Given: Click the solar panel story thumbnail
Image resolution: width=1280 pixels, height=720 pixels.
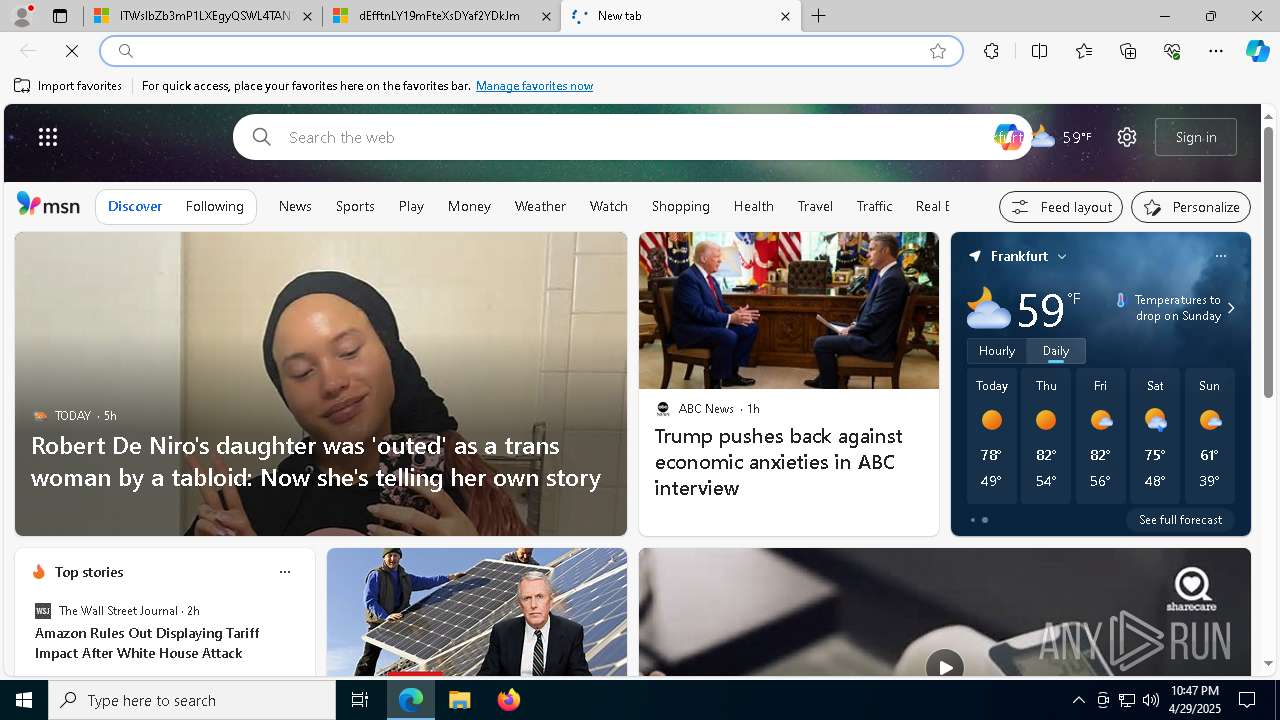Looking at the screenshot, I should pos(477,612).
